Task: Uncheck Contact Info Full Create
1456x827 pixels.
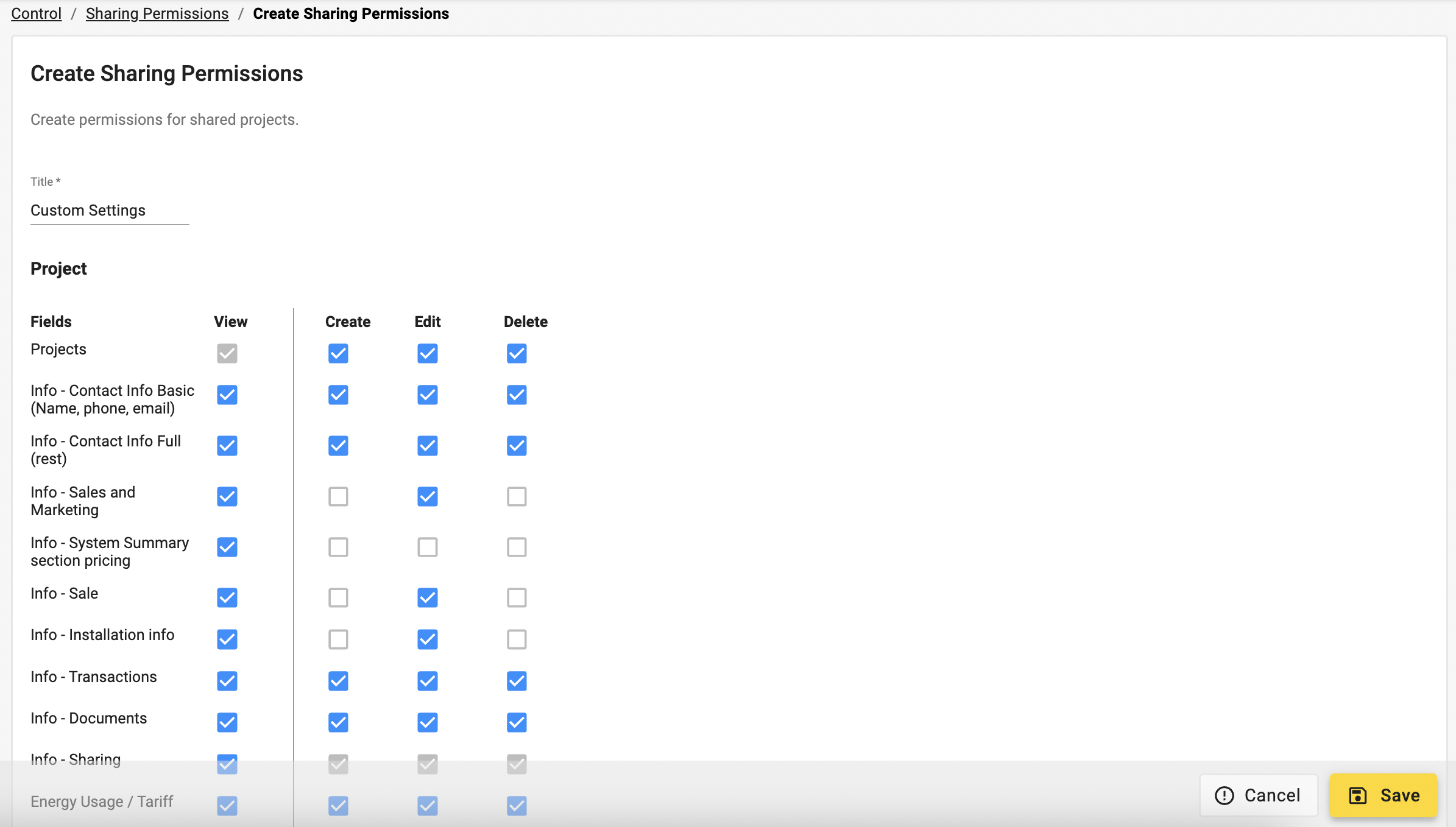Action: click(x=338, y=446)
